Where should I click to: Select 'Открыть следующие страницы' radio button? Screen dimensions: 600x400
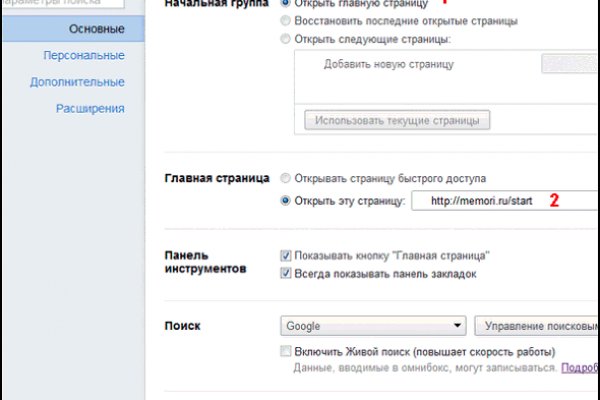(287, 39)
